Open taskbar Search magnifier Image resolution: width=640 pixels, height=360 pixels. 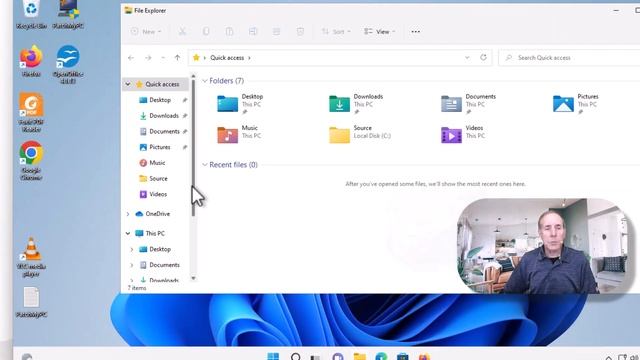click(296, 357)
